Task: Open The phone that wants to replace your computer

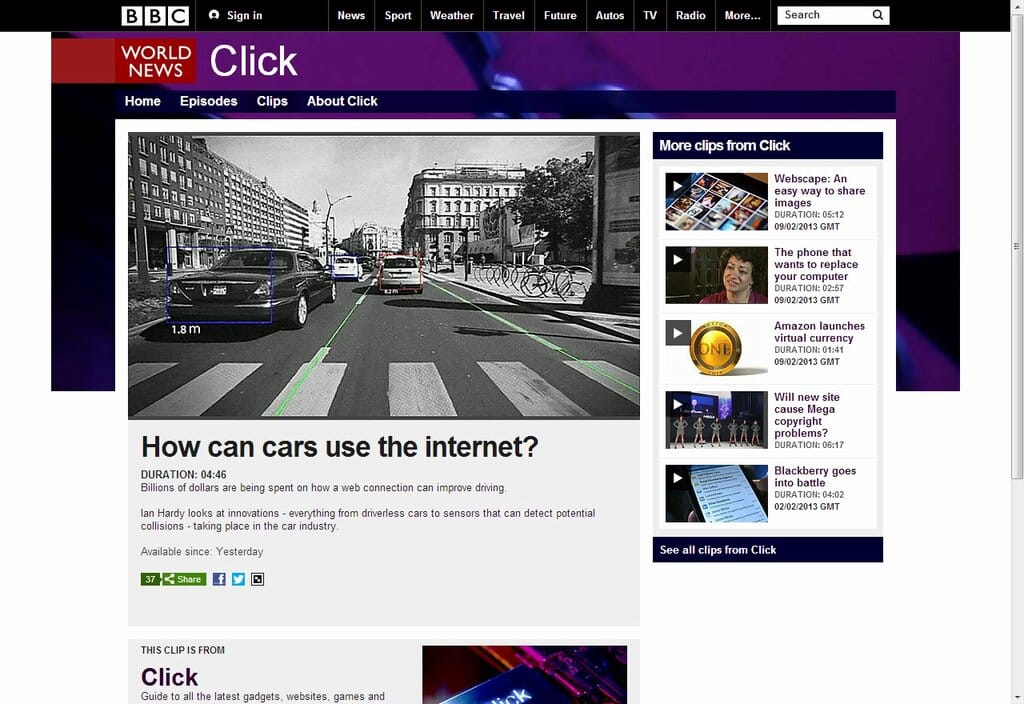Action: tap(816, 264)
